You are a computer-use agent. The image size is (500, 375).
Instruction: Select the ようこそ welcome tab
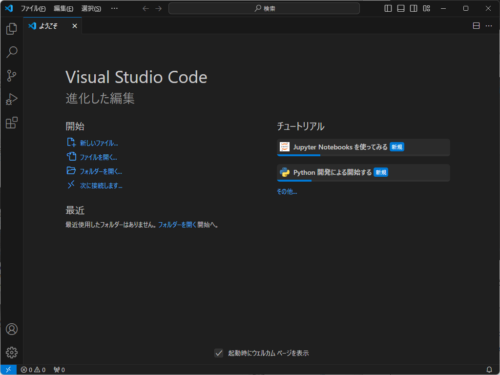coord(53,26)
